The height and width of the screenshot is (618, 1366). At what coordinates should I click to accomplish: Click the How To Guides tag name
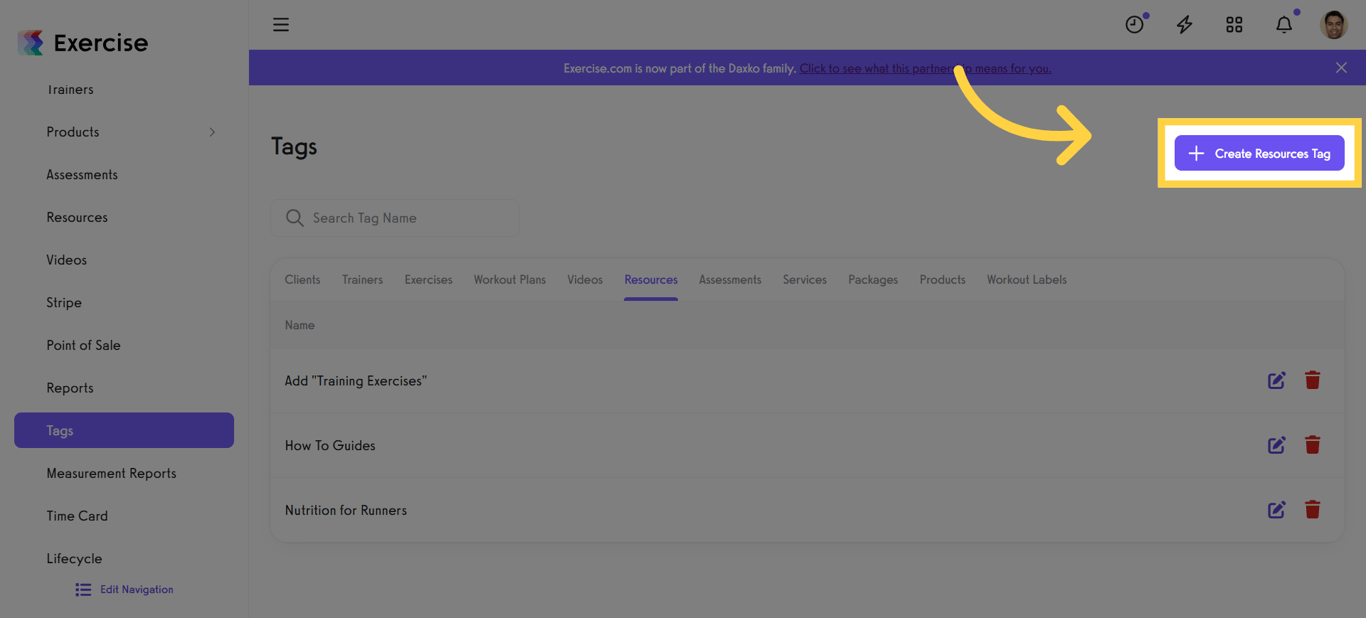[330, 446]
